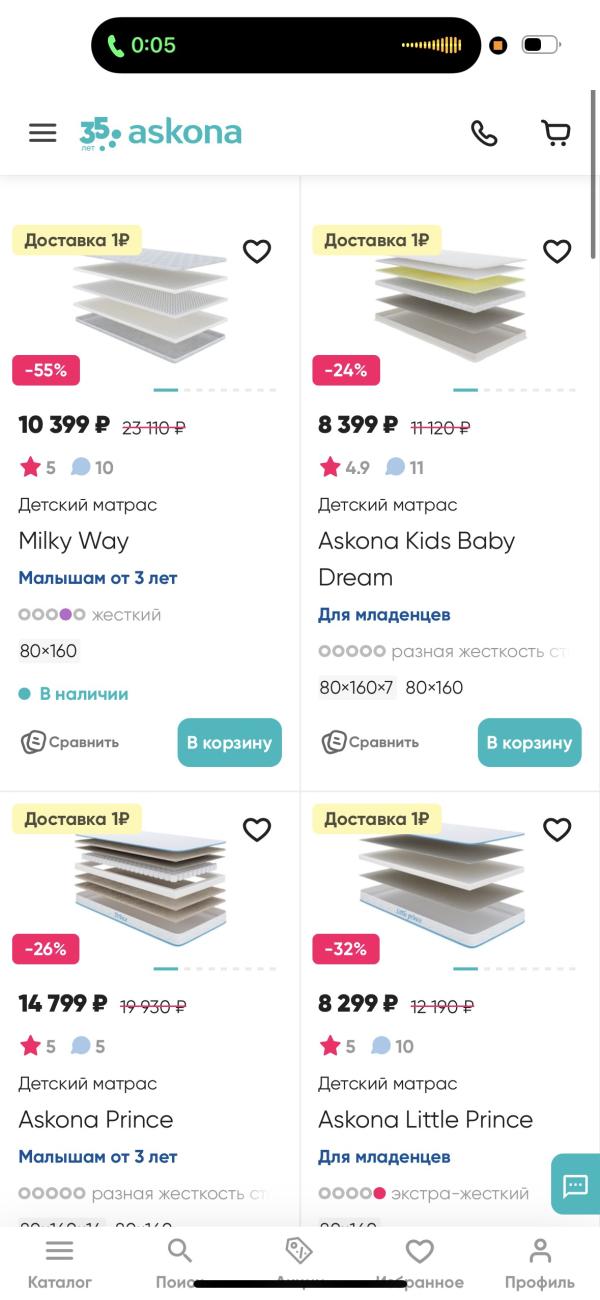This screenshot has height=1300, width=600.
Task: Select the 80×160×7 size option
Action: (357, 688)
